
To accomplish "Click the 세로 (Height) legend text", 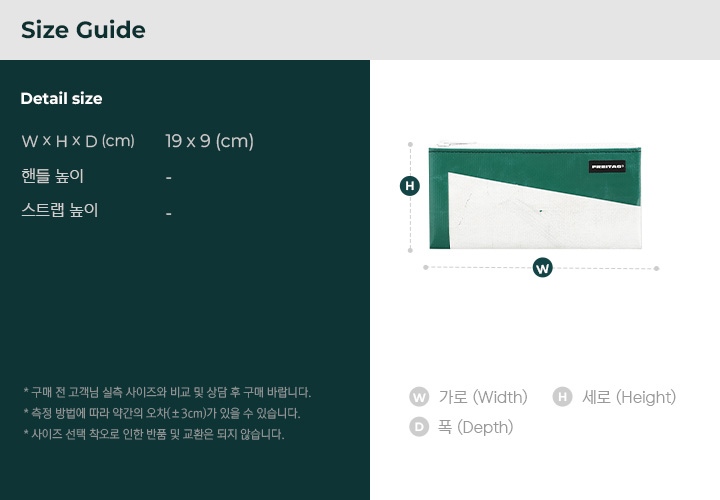I will pos(629,397).
